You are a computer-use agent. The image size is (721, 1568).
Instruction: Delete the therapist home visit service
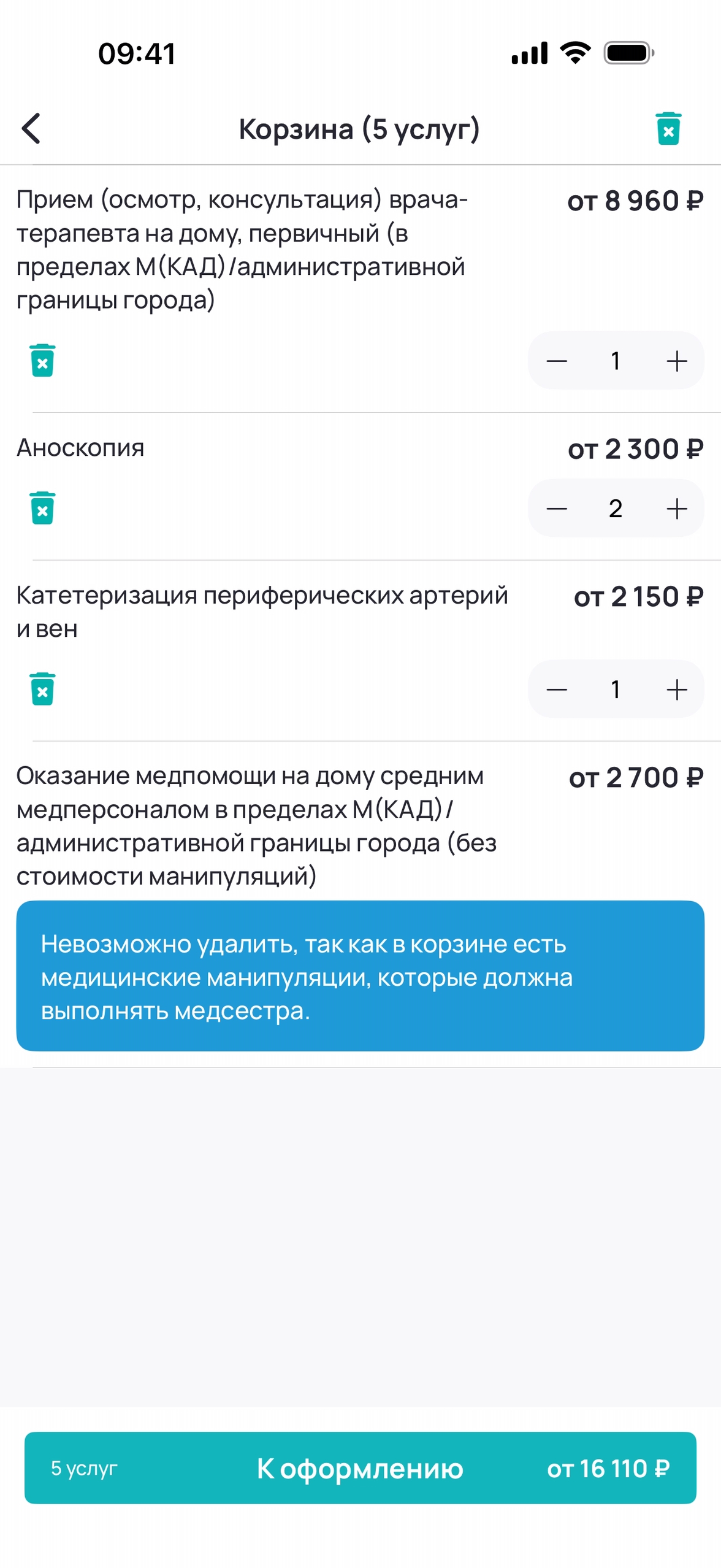(x=42, y=360)
